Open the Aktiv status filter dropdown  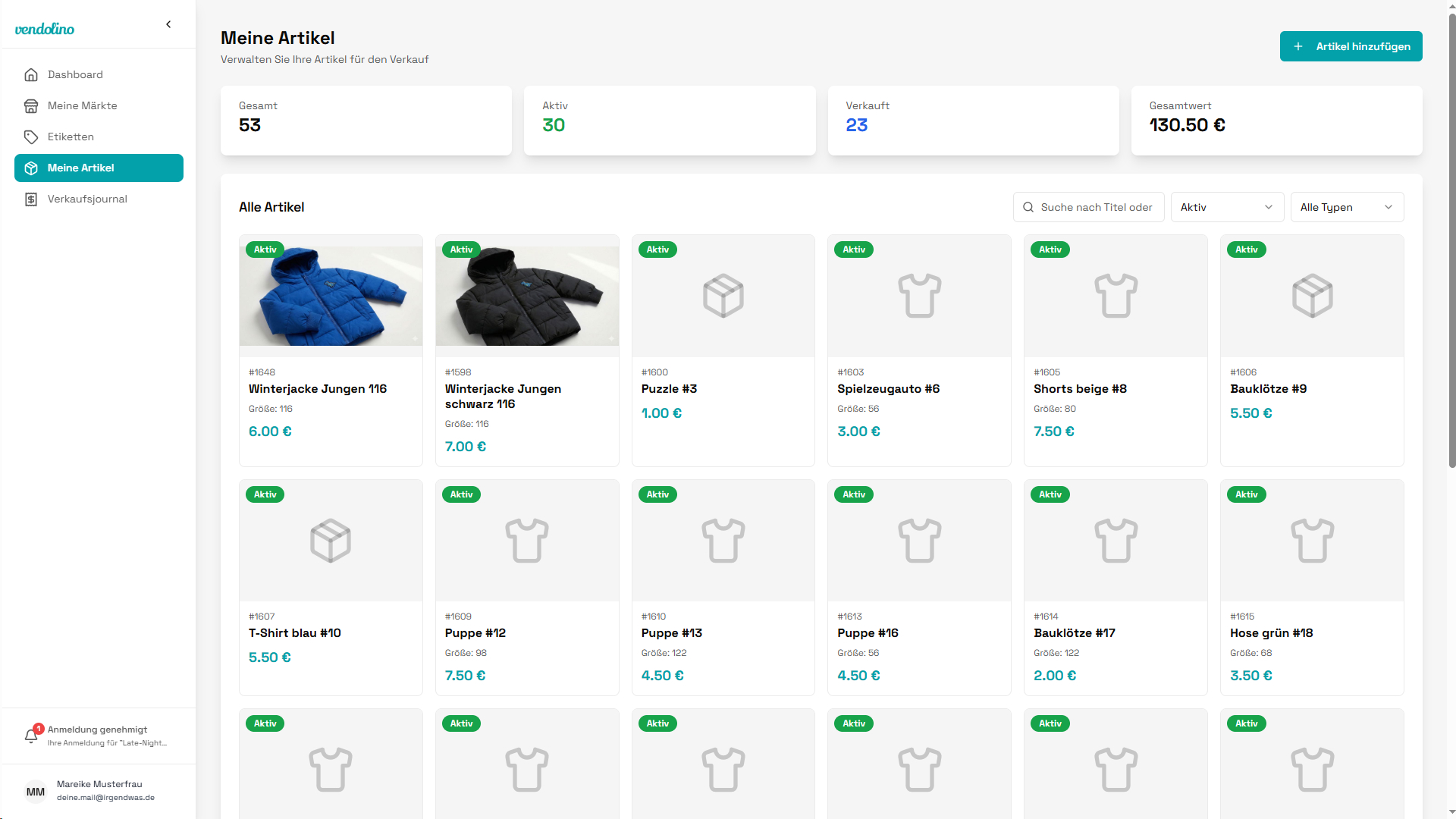[1226, 207]
